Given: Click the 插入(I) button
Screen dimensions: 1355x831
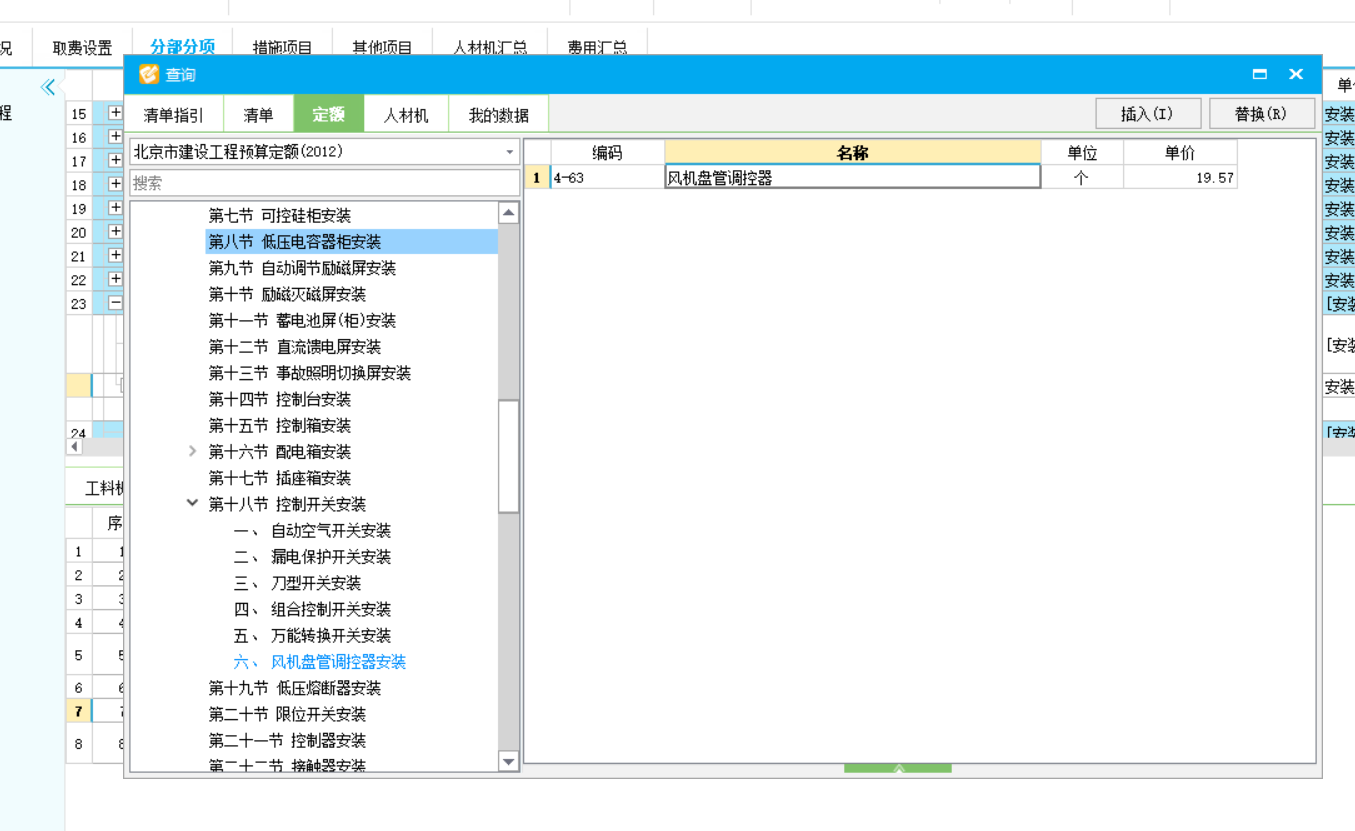Looking at the screenshot, I should [1148, 113].
